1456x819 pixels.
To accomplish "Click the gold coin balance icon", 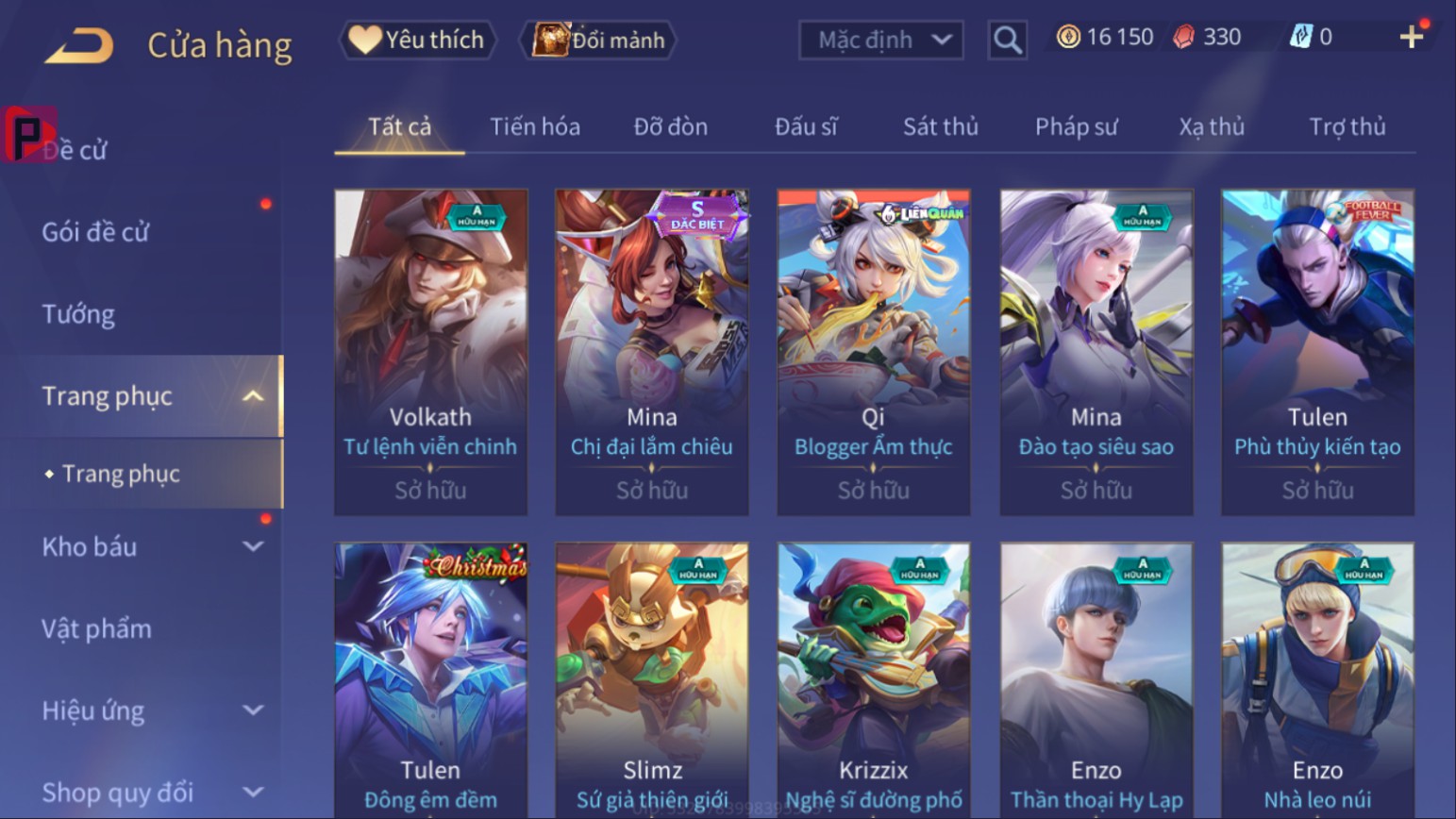I will pyautogui.click(x=1068, y=37).
